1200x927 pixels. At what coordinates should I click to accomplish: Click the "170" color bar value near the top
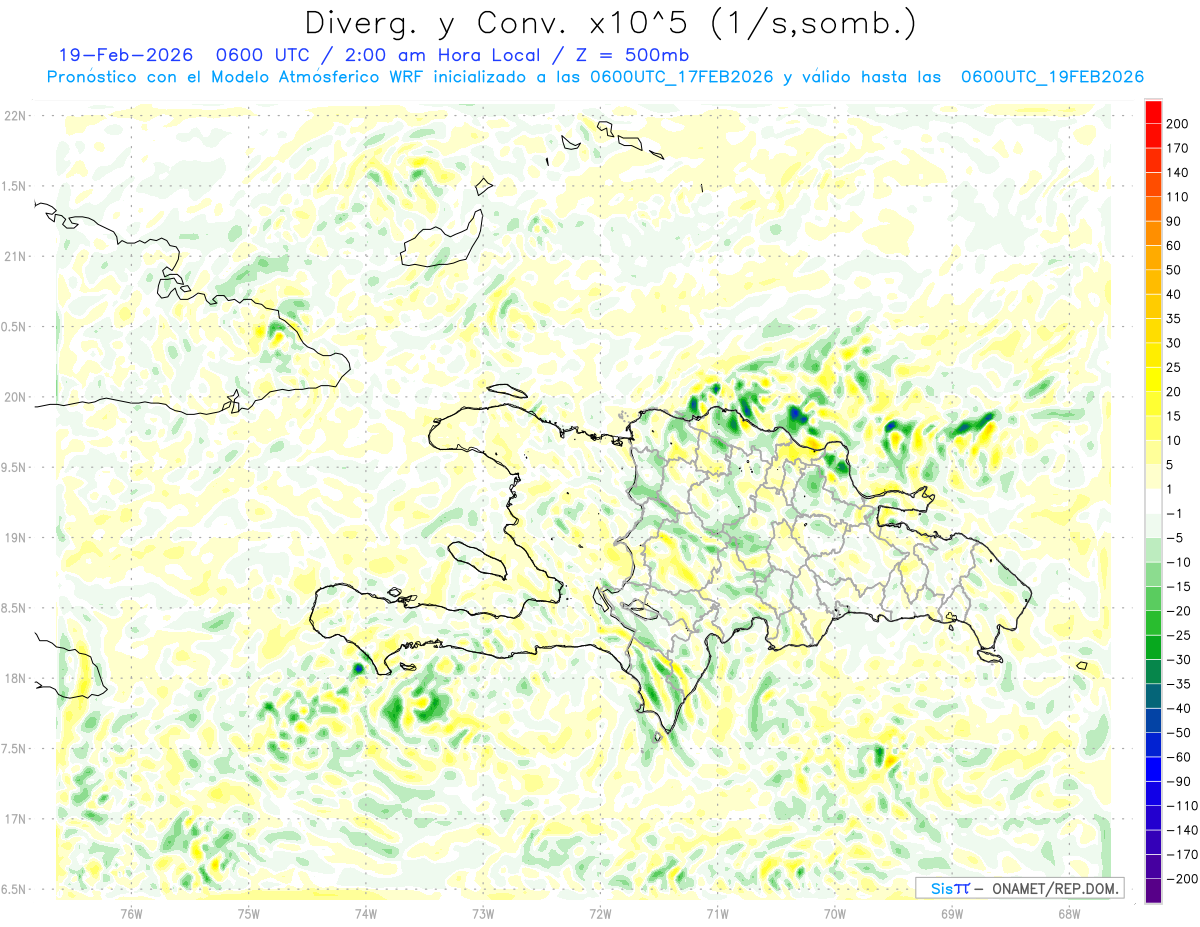pyautogui.click(x=1177, y=148)
